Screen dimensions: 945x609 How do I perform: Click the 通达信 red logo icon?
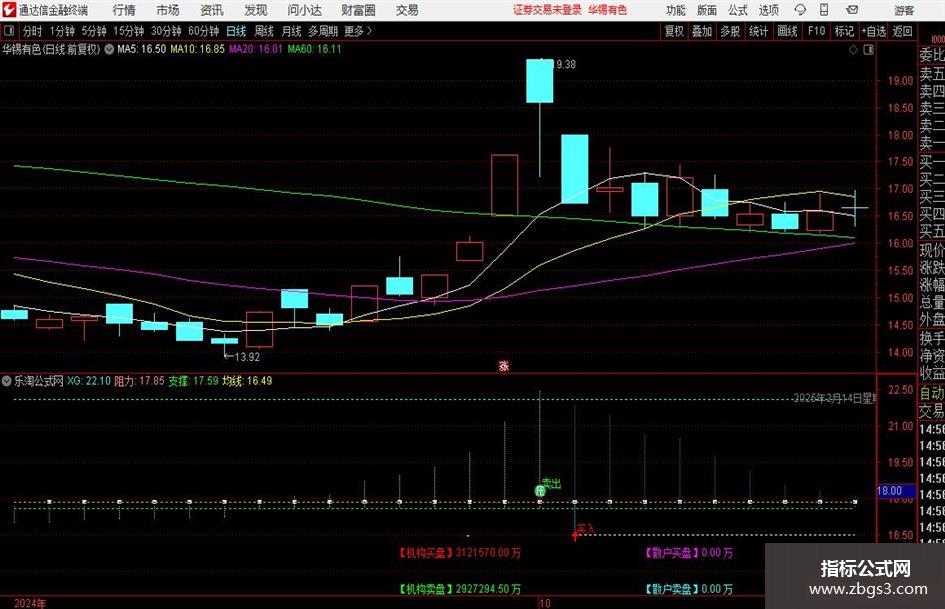pyautogui.click(x=9, y=10)
